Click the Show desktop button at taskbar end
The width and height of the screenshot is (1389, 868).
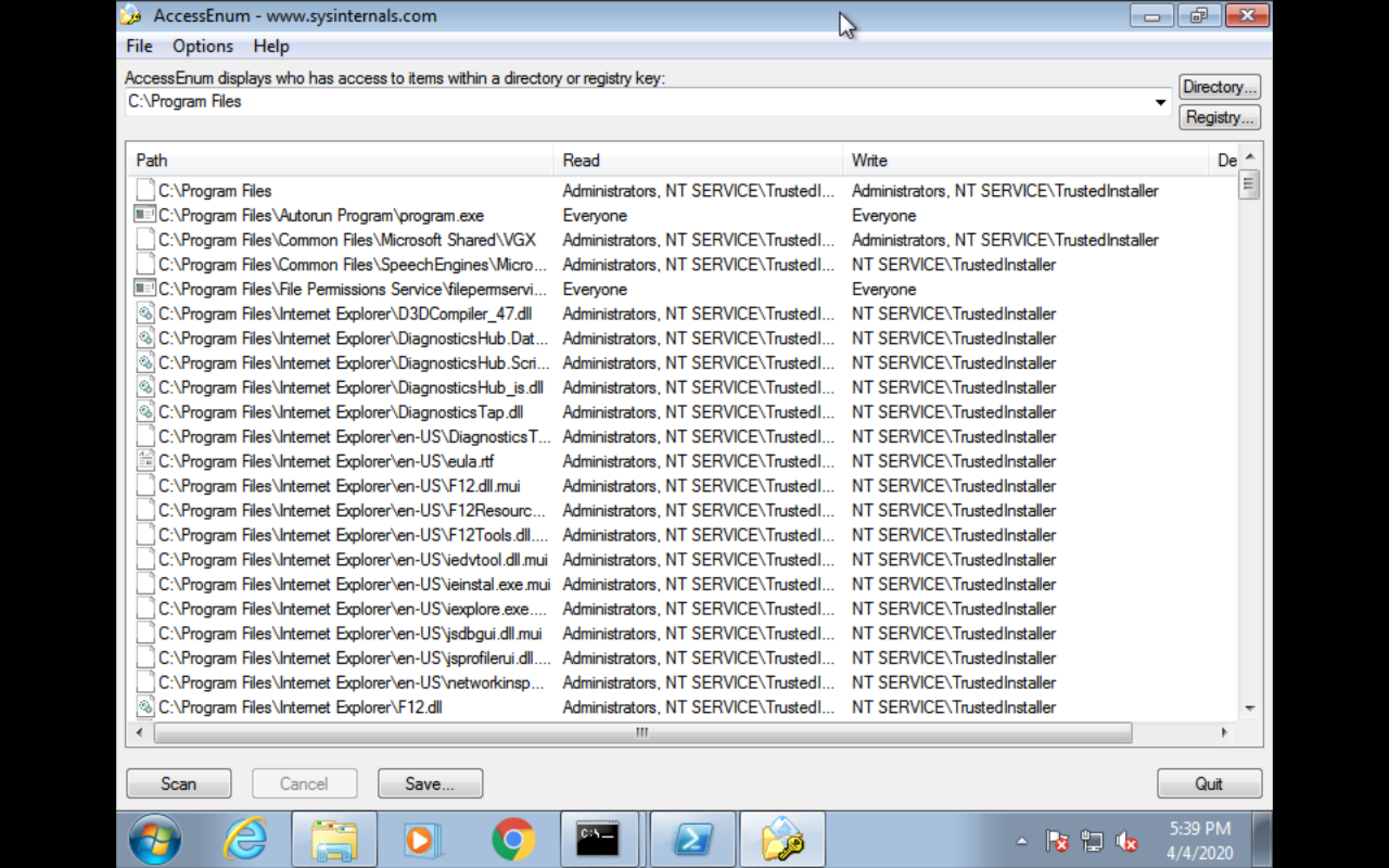[x=1263, y=839]
